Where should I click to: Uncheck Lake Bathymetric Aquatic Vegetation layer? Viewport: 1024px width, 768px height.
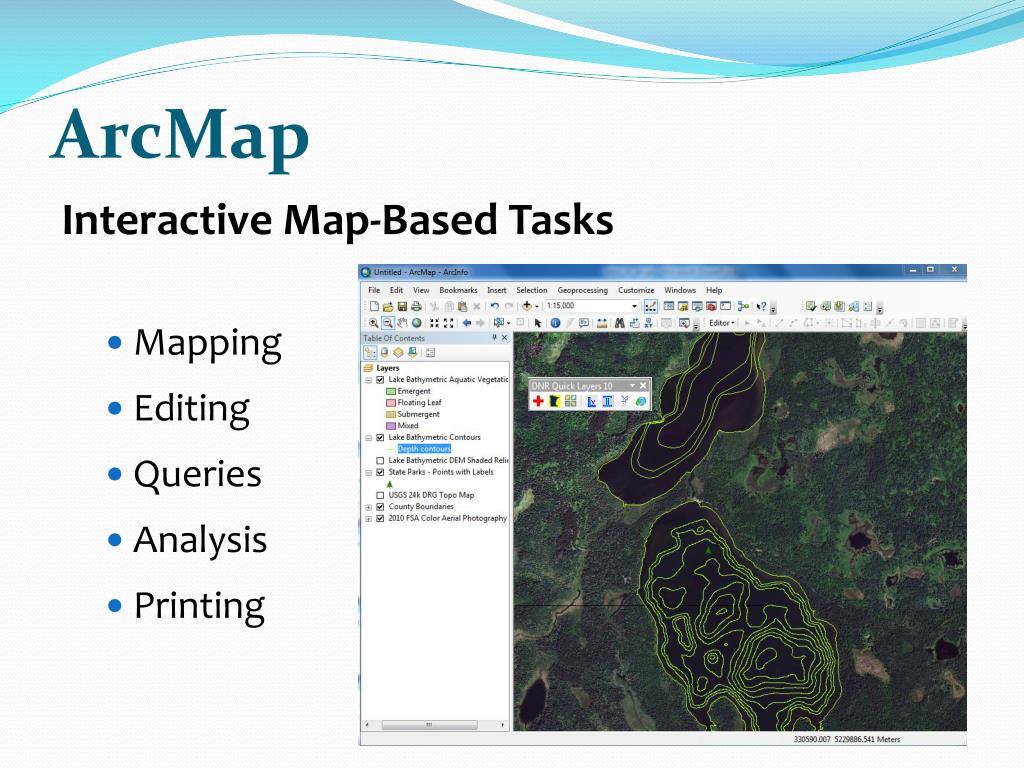coord(380,379)
